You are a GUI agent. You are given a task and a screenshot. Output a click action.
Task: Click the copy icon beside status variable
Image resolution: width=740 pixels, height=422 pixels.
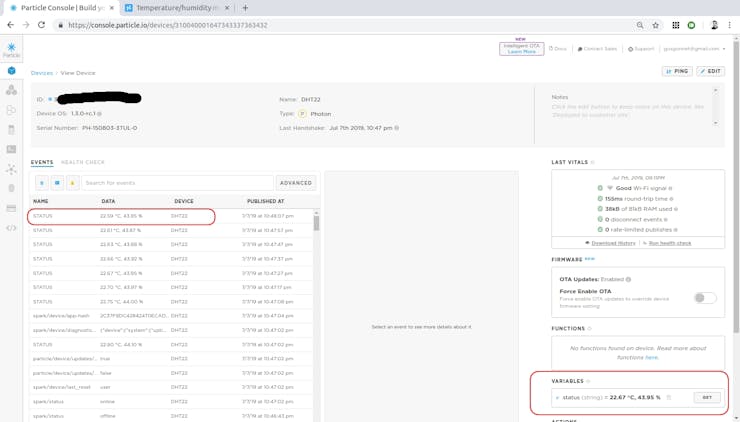pos(669,397)
